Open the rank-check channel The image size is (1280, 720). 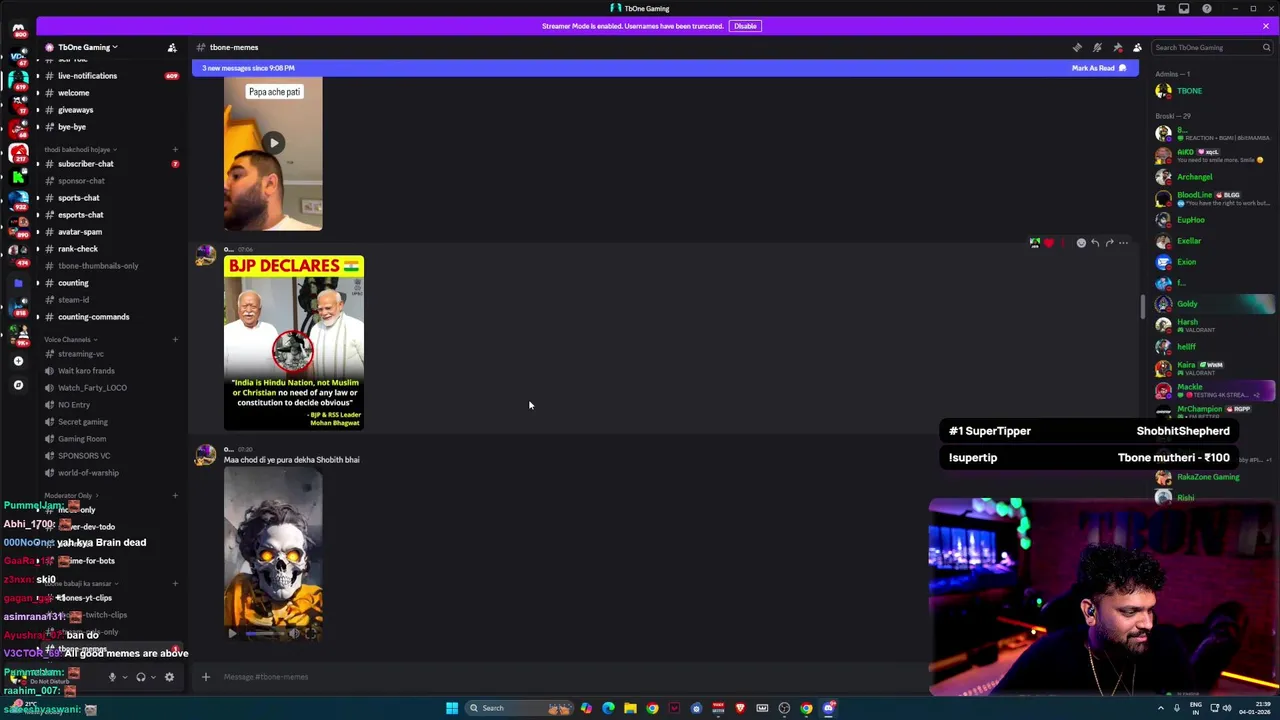click(x=78, y=249)
